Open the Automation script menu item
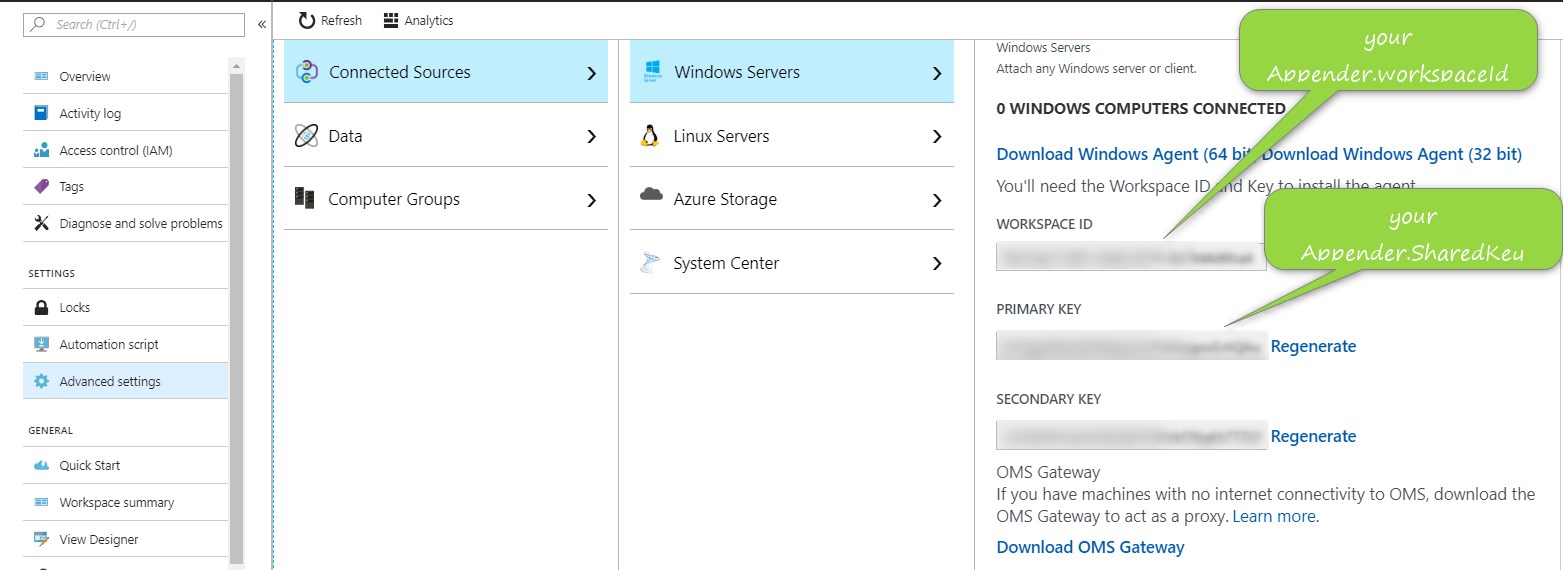The height and width of the screenshot is (570, 1563). (x=109, y=344)
